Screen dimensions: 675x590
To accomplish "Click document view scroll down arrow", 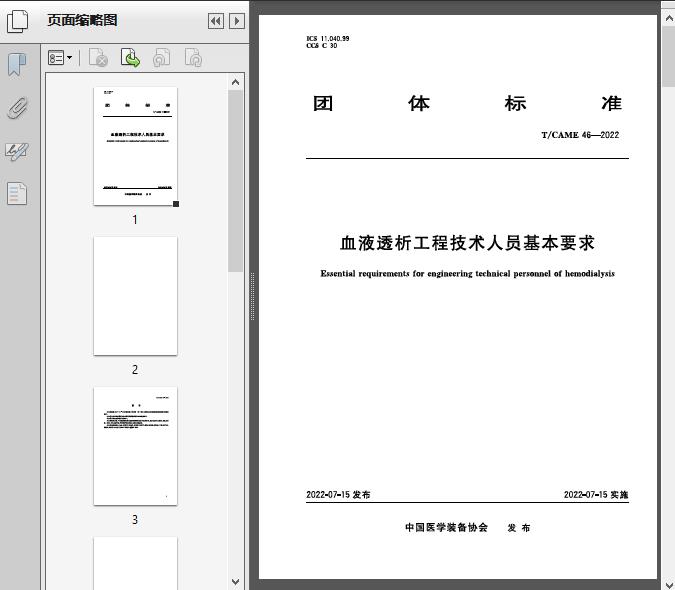I will (x=669, y=584).
